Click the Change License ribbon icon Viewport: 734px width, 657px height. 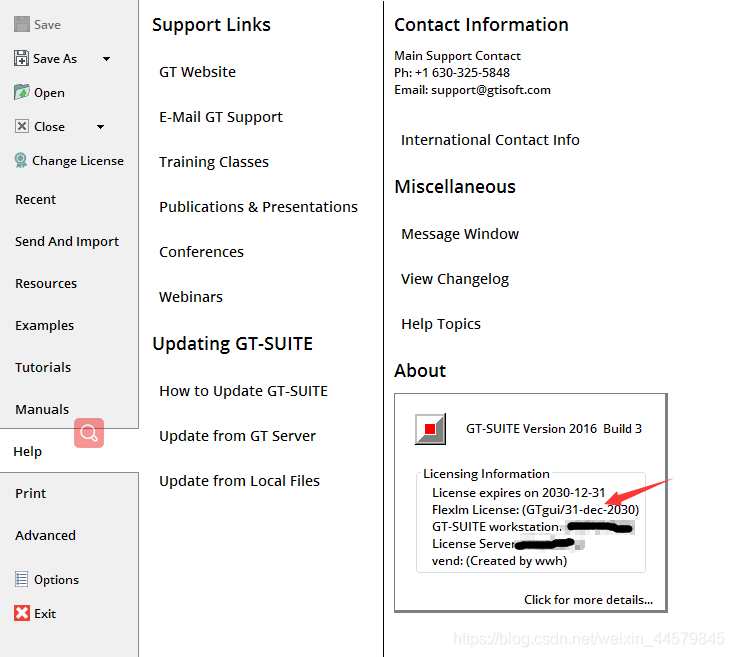point(21,160)
